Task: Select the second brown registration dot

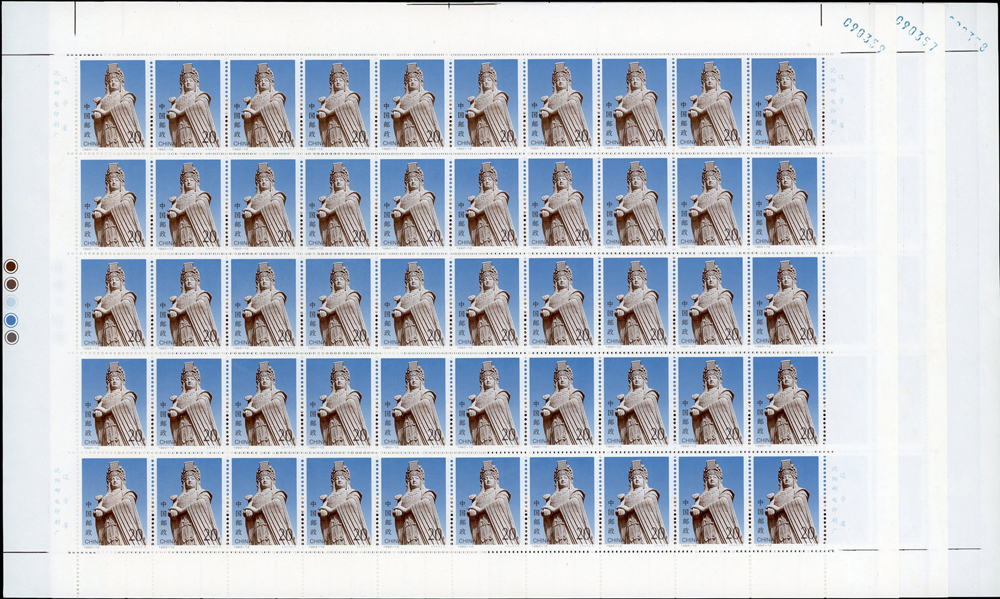Action: [x=11, y=284]
